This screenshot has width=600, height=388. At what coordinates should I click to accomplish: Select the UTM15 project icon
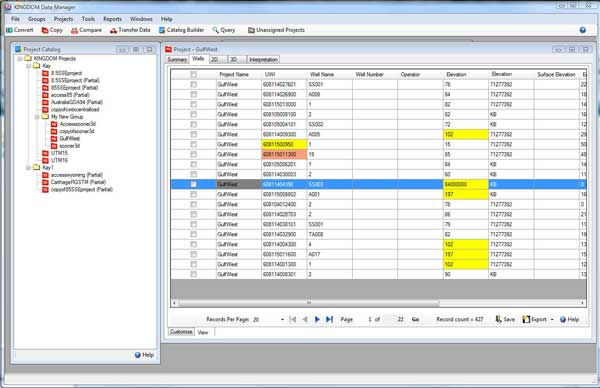point(45,153)
